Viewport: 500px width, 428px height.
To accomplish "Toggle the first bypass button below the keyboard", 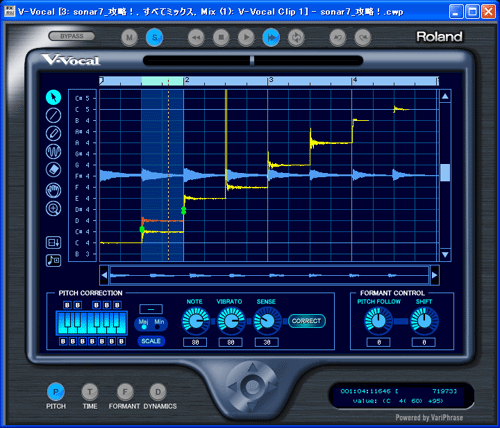I will click(x=63, y=341).
